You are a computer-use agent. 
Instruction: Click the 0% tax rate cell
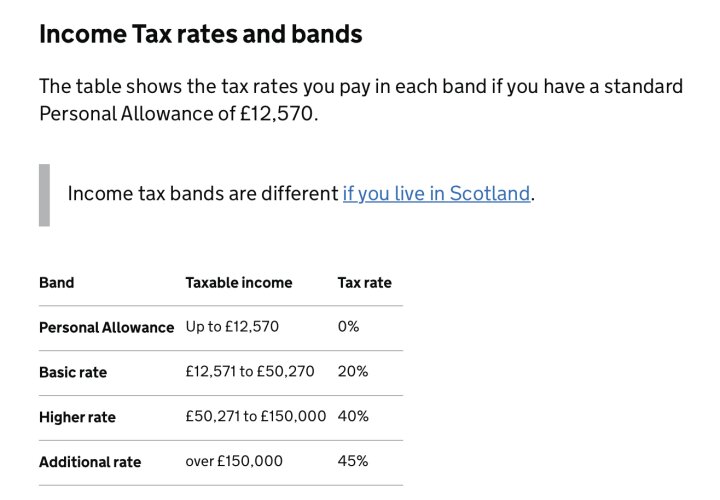click(349, 326)
